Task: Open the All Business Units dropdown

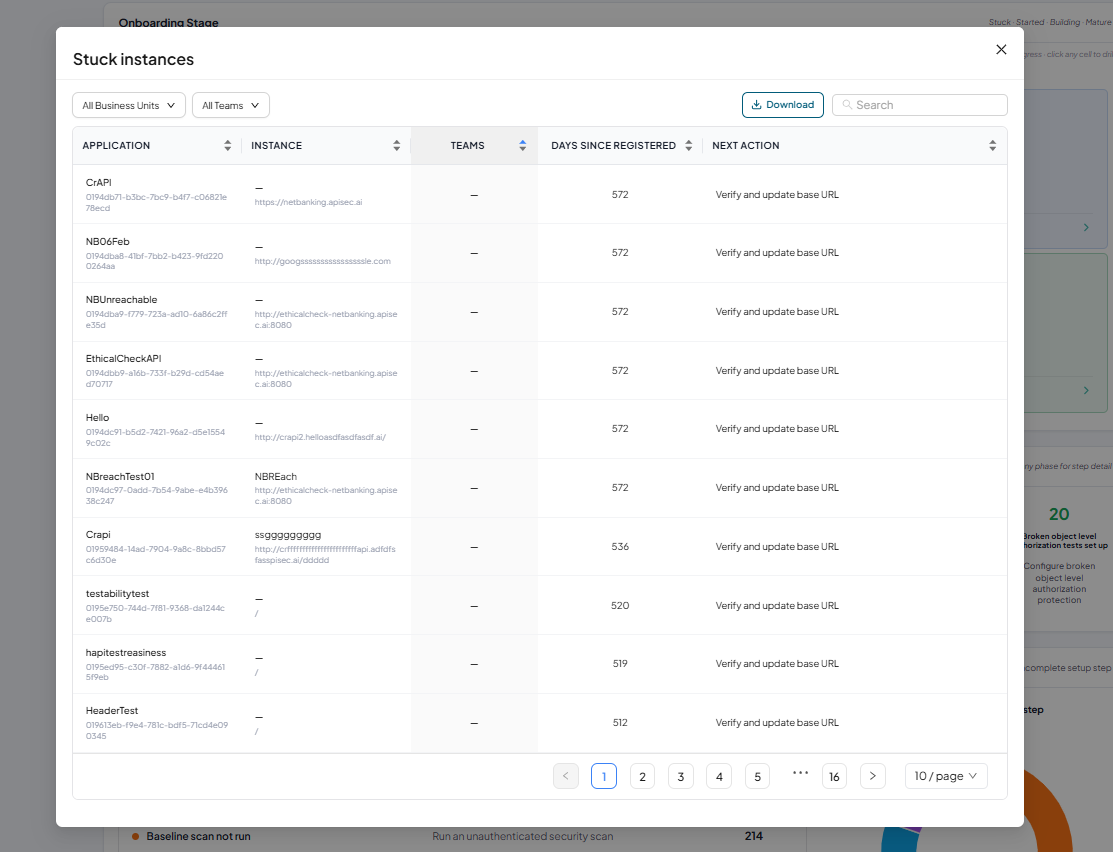Action: [x=128, y=105]
